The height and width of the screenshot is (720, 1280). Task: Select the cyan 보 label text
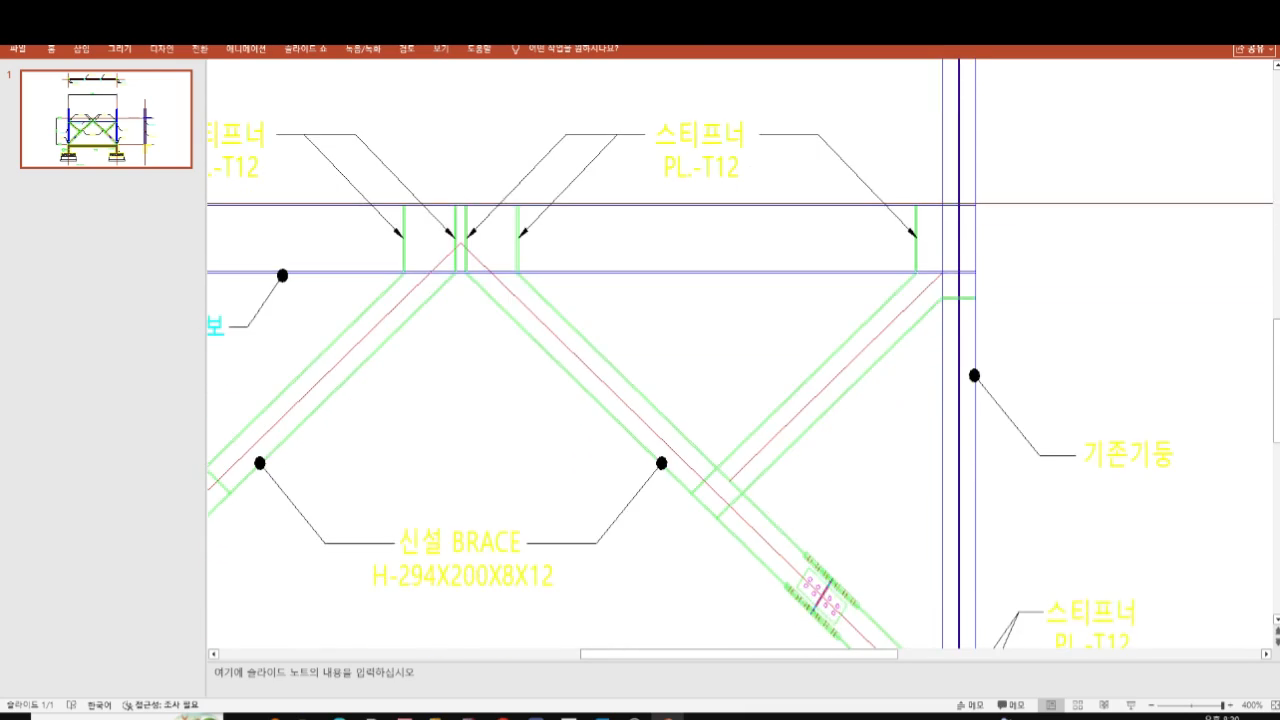[215, 326]
